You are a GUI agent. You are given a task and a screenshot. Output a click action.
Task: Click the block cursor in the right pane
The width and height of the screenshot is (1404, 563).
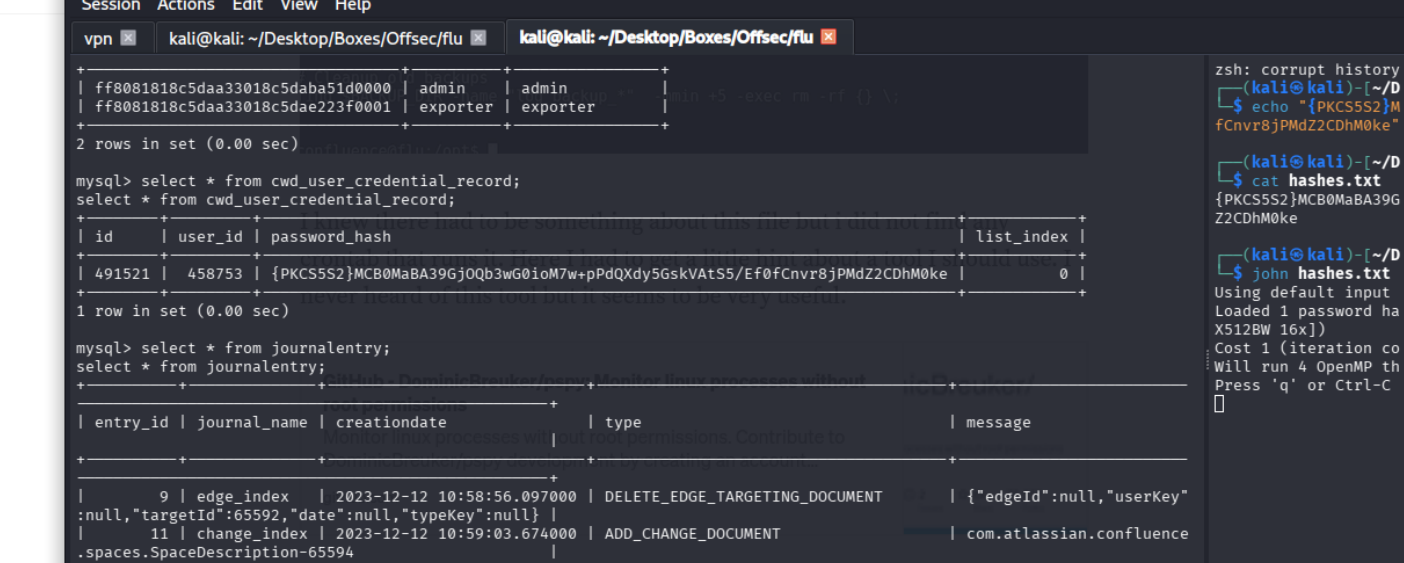[1219, 404]
